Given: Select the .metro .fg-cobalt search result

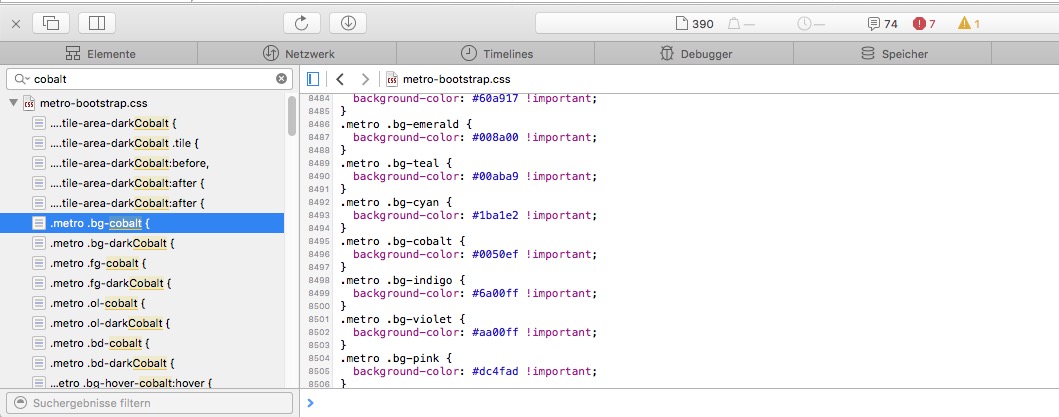Looking at the screenshot, I should [x=97, y=263].
